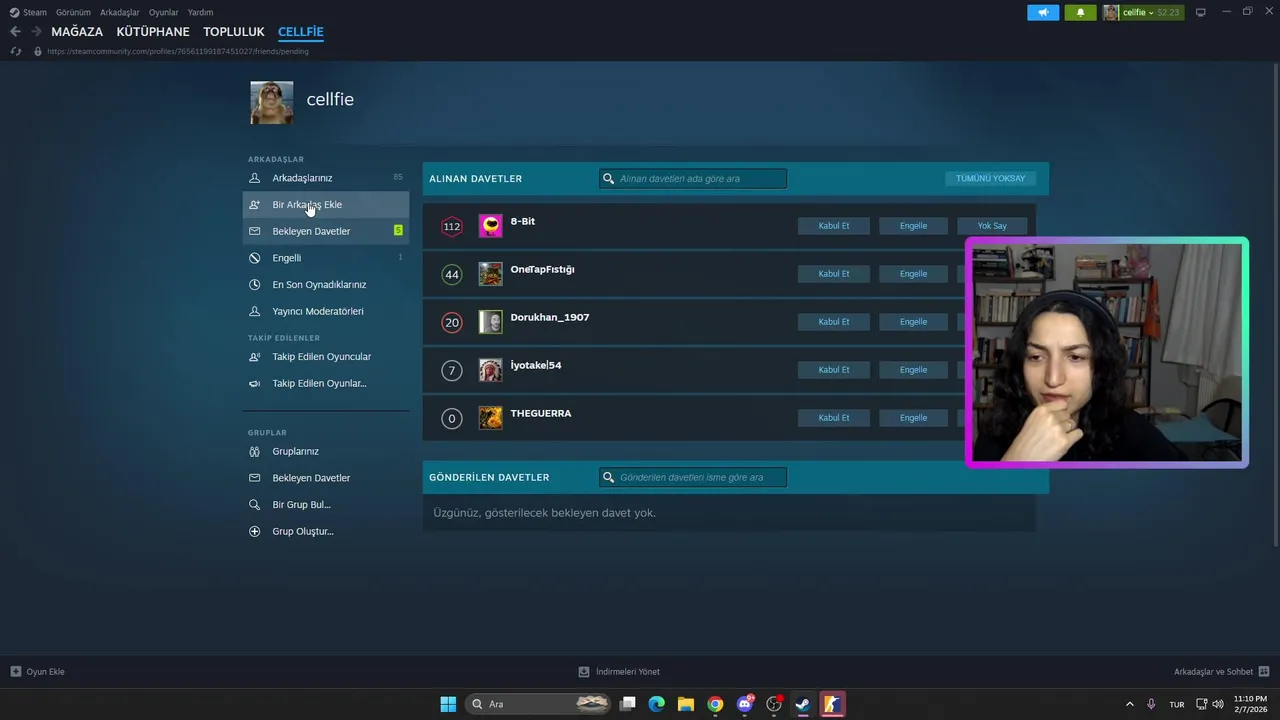The height and width of the screenshot is (720, 1280).
Task: Open the Yardım menu
Action: pos(200,12)
